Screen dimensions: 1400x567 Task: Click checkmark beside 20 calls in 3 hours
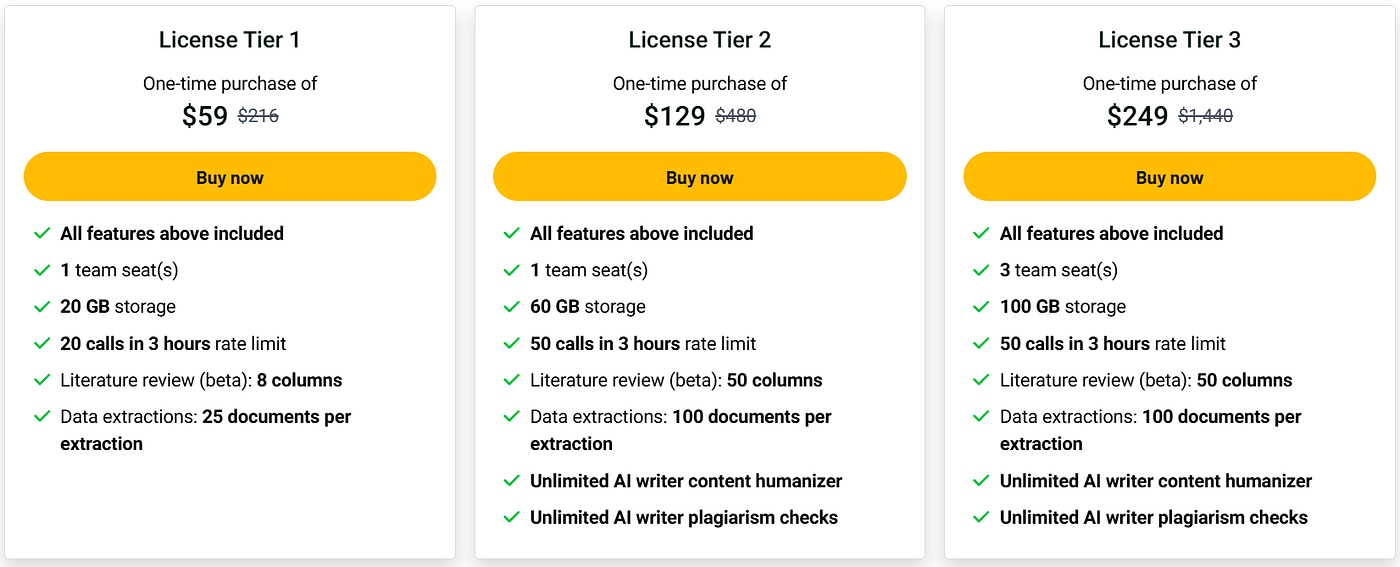(x=42, y=344)
